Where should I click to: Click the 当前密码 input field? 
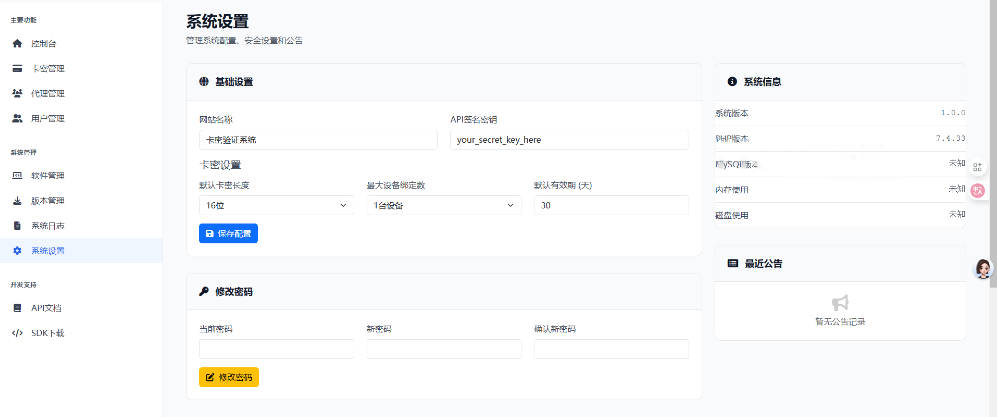[x=277, y=349]
